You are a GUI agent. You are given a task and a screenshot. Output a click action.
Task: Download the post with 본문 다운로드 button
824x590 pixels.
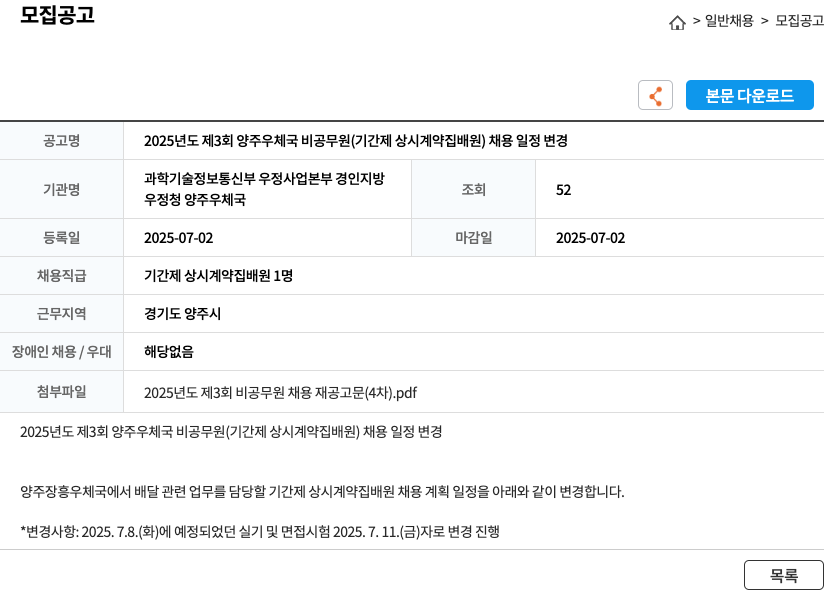tap(749, 95)
